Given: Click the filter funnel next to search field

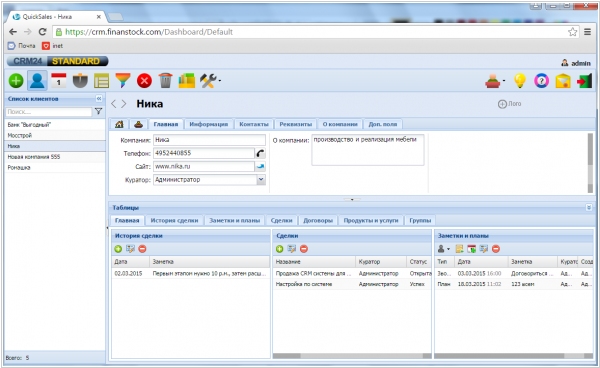Looking at the screenshot, I should tap(98, 111).
